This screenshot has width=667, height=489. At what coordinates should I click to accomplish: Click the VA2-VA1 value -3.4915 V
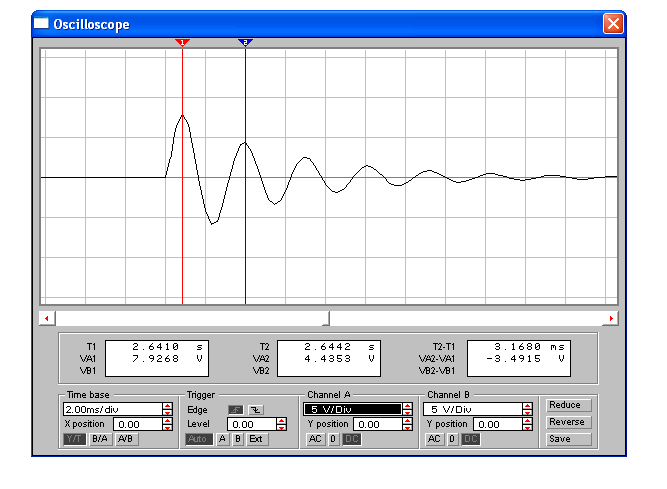click(526, 358)
